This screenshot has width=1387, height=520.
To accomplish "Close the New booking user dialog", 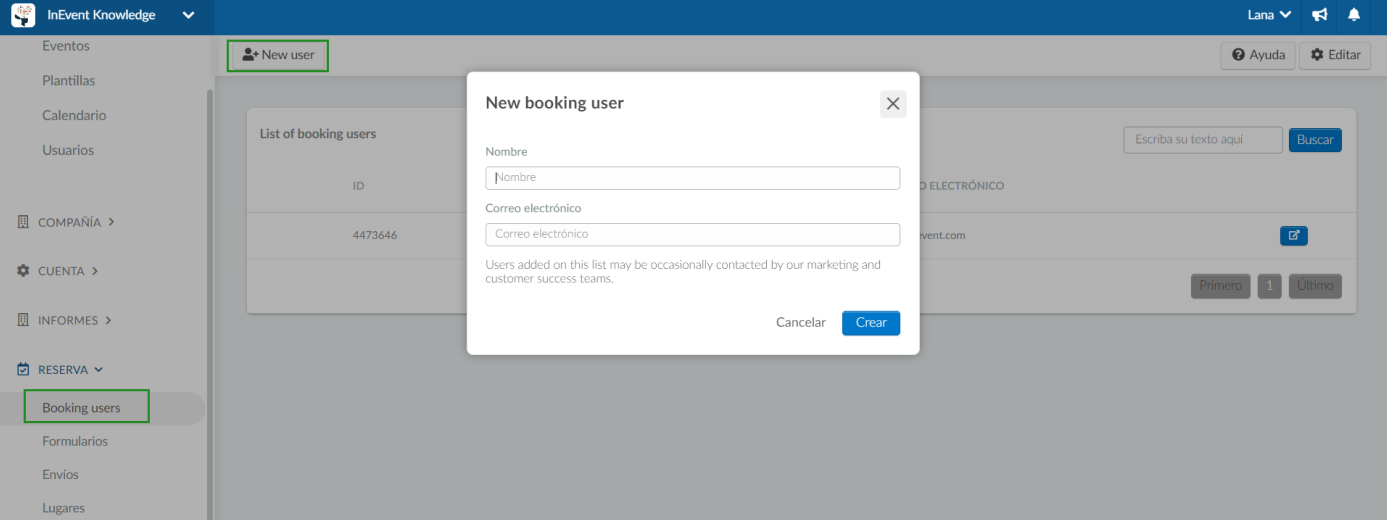I will click(893, 104).
